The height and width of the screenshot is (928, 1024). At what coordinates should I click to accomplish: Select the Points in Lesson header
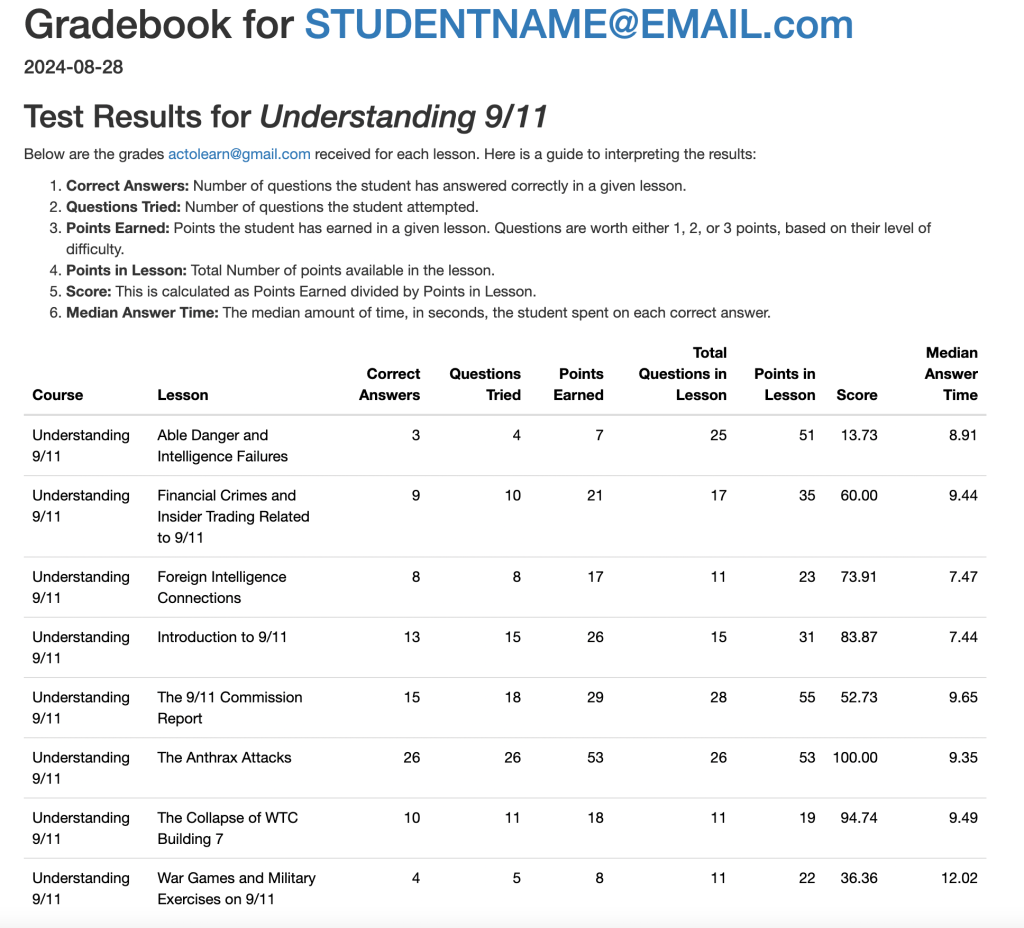pos(784,384)
